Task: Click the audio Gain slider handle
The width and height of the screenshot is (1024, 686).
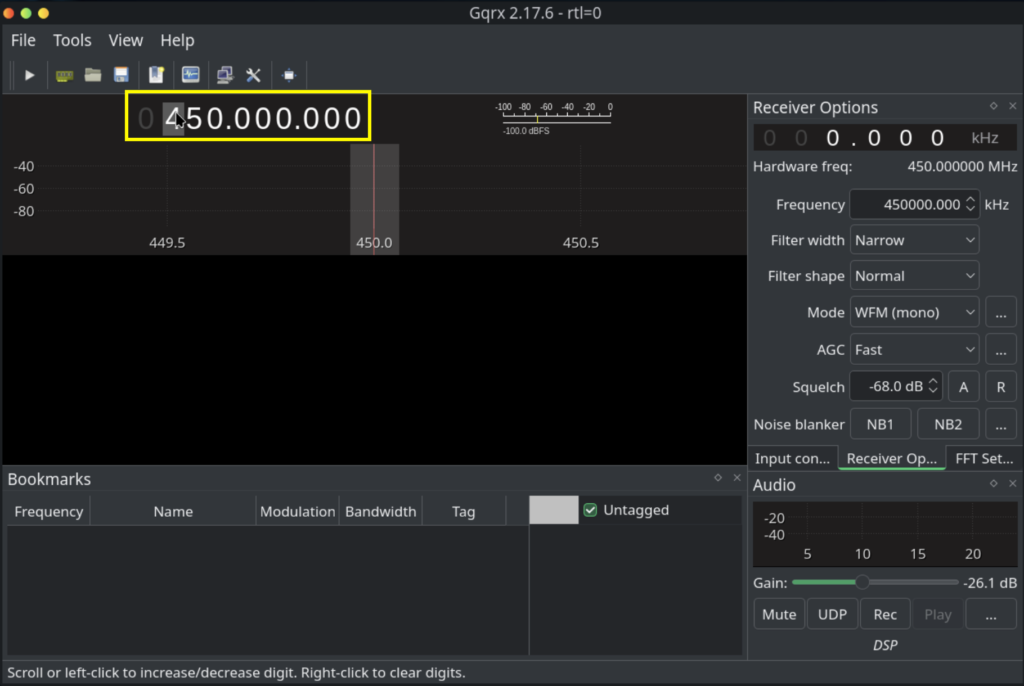Action: coord(862,582)
